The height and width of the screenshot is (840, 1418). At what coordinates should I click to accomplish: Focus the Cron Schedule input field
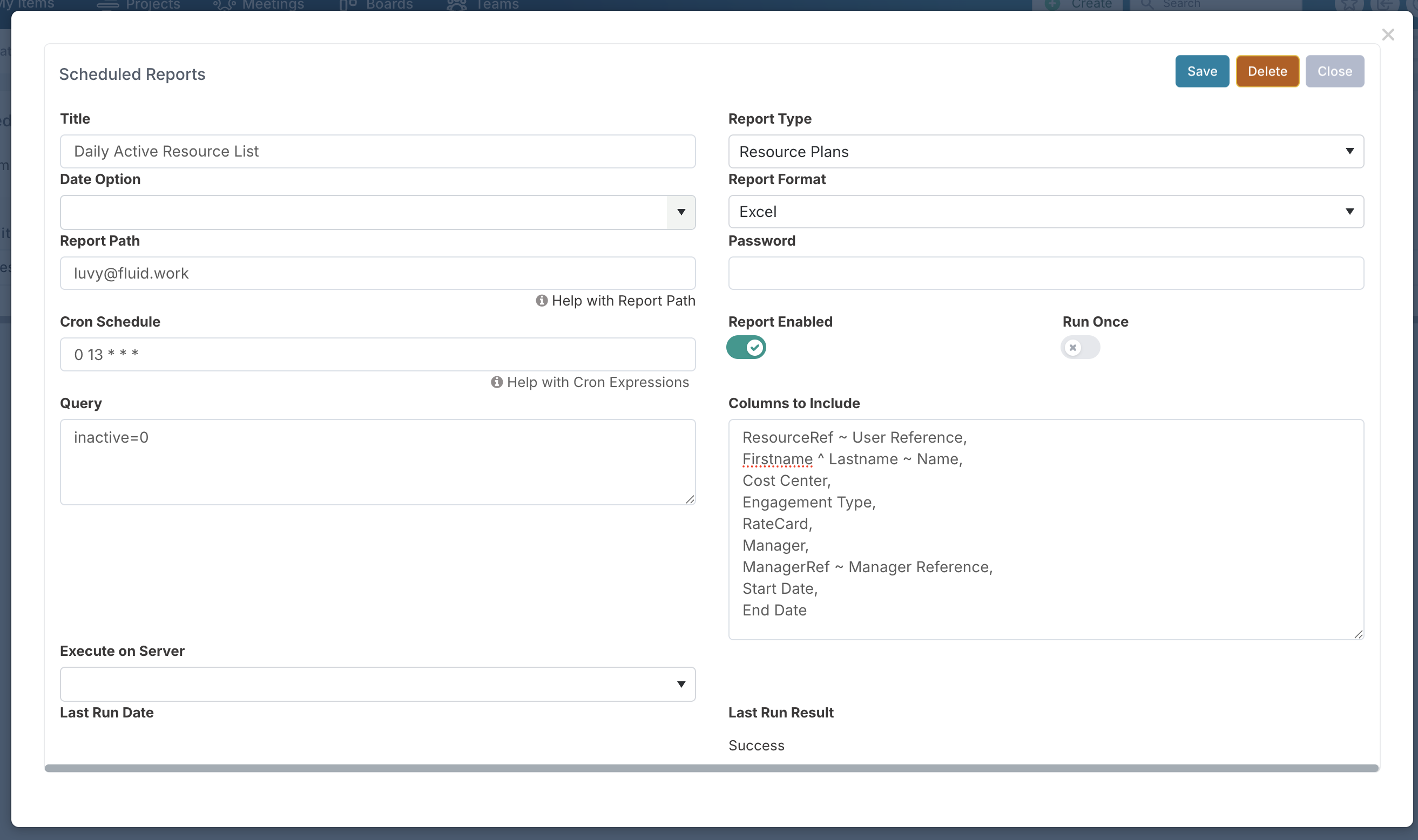point(377,354)
